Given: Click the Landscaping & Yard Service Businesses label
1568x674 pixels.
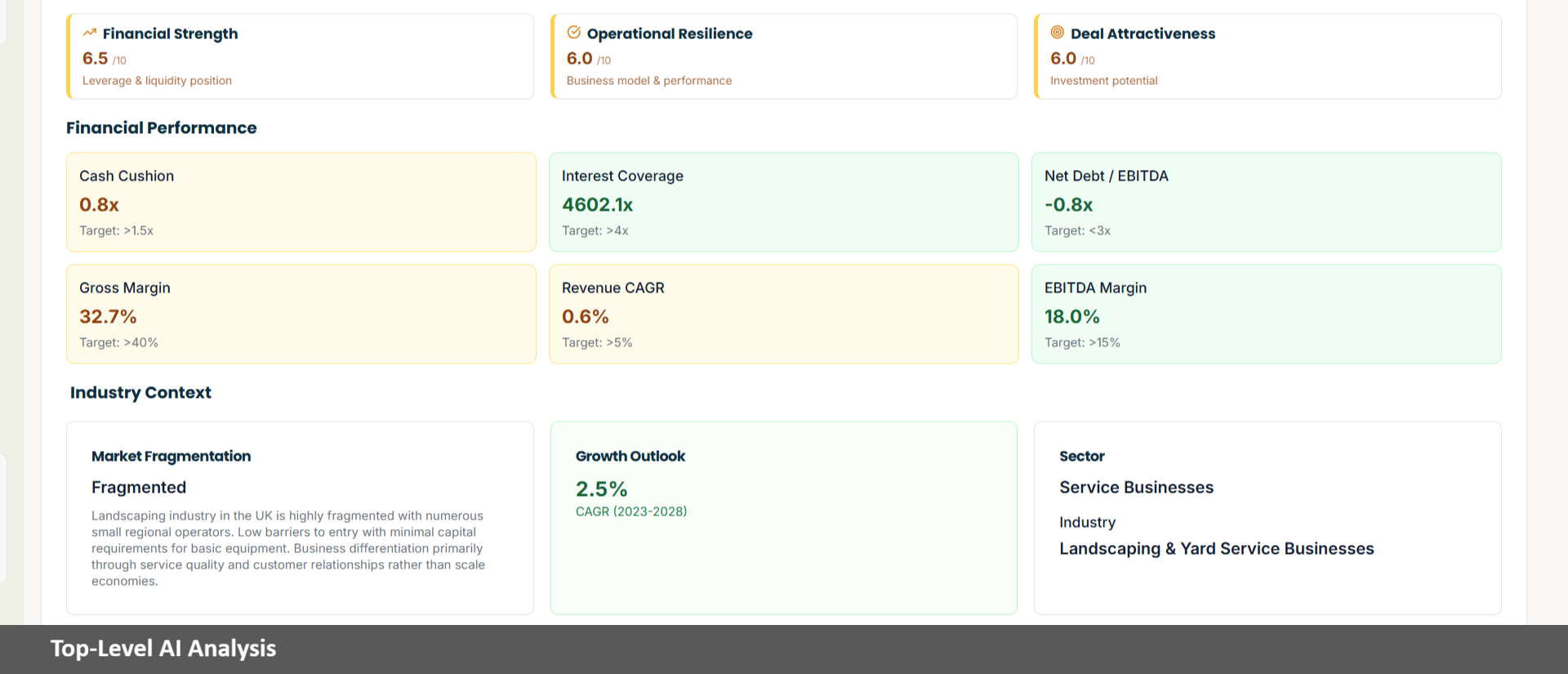Looking at the screenshot, I should click(x=1216, y=549).
